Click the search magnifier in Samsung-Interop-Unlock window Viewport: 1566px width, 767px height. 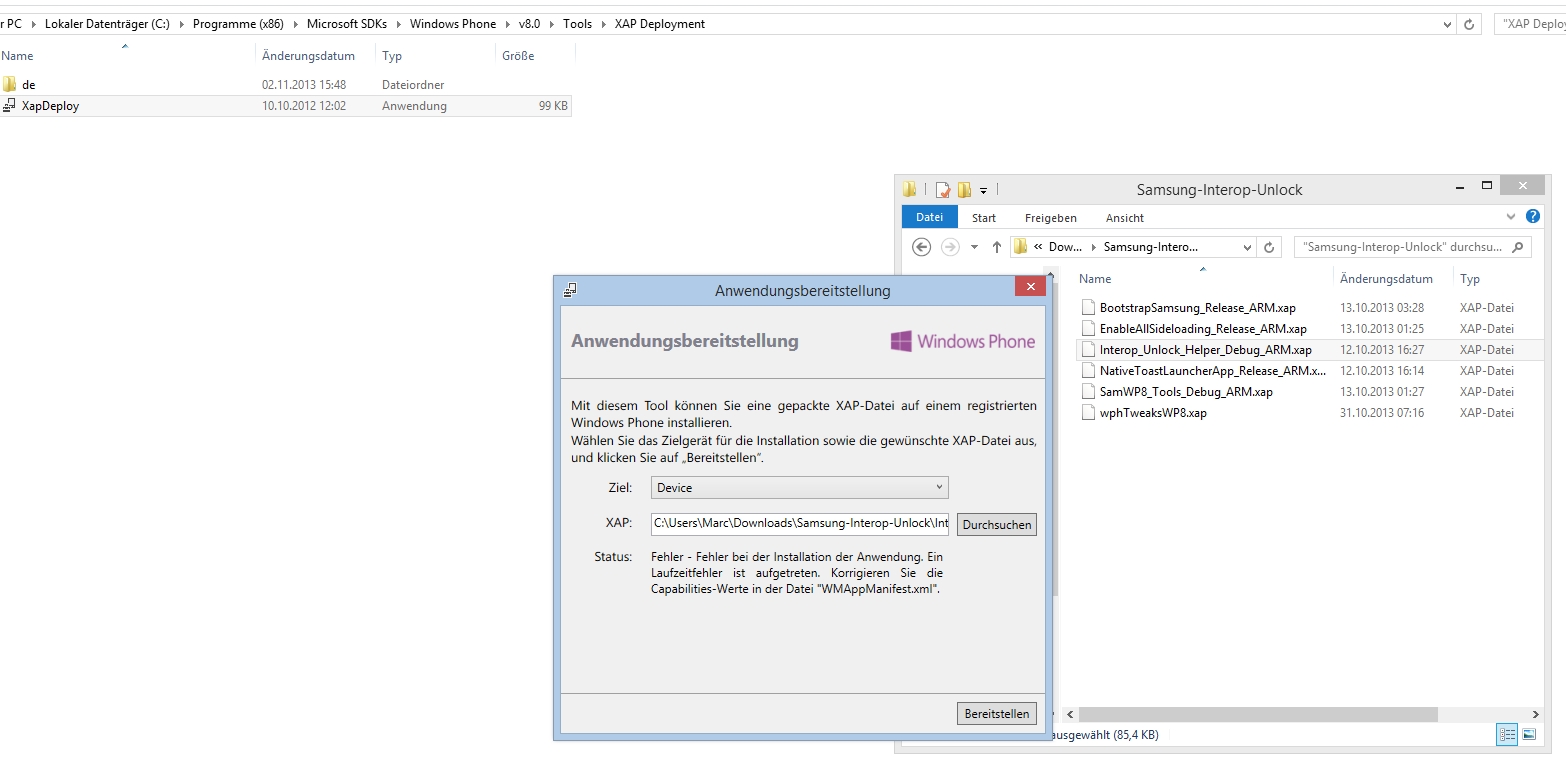point(1518,247)
